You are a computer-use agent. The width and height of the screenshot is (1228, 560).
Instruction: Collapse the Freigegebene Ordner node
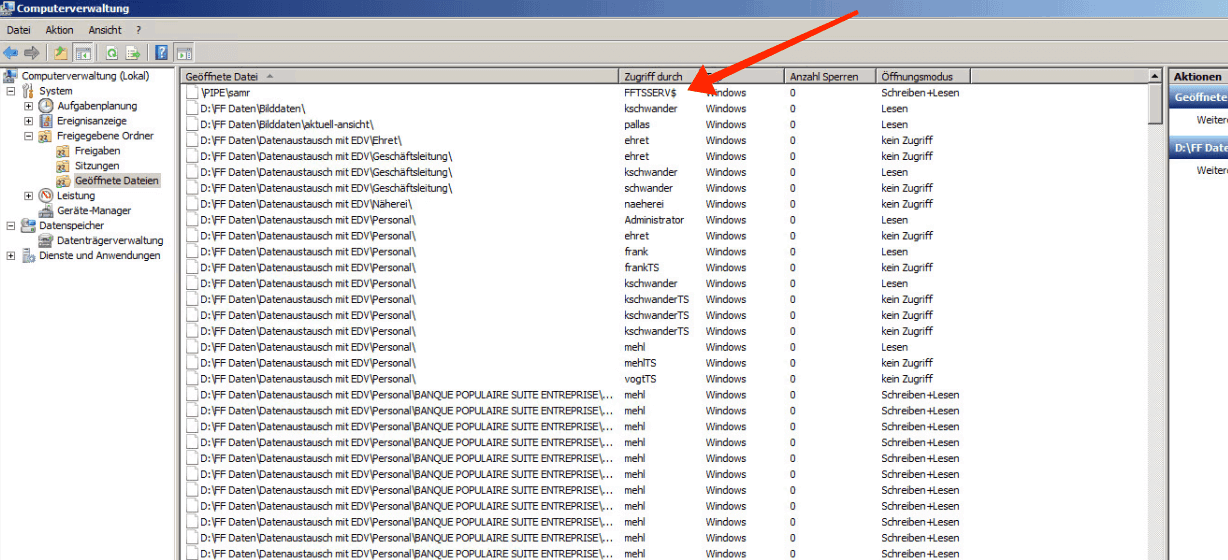28,136
